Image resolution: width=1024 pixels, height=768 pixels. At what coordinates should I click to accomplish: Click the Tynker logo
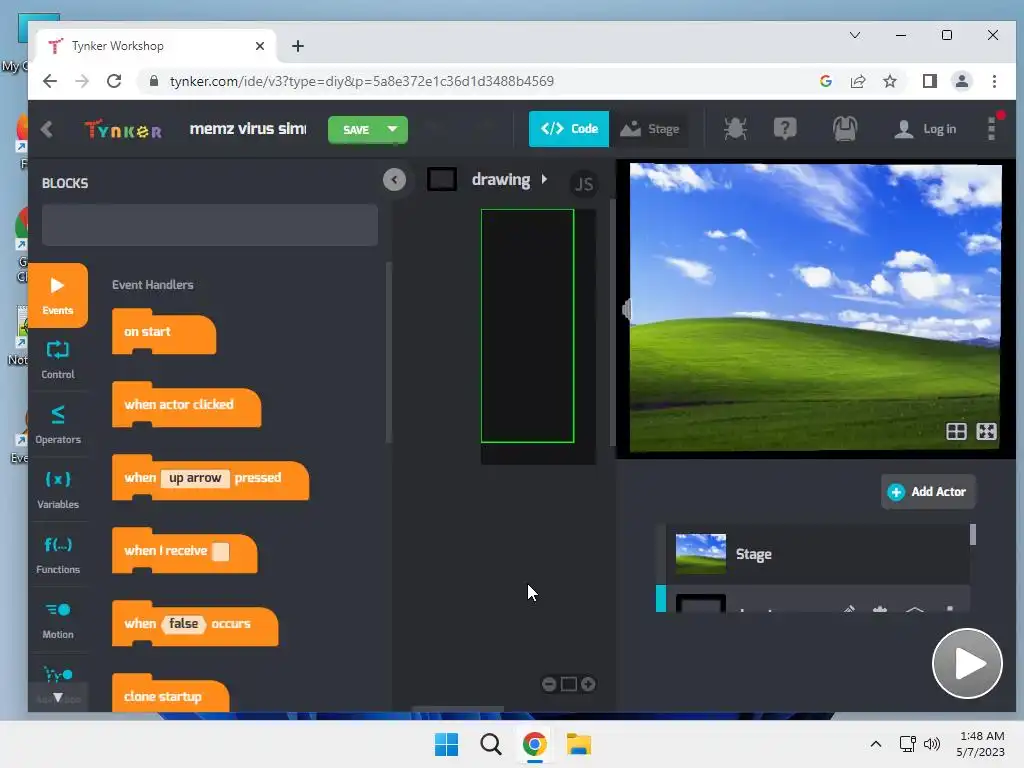click(123, 130)
